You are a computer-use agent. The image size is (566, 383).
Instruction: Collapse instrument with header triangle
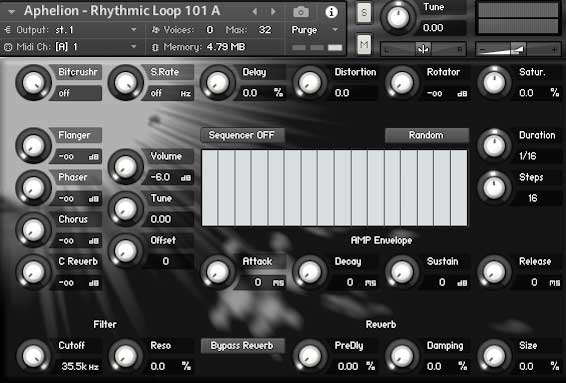[12, 12]
